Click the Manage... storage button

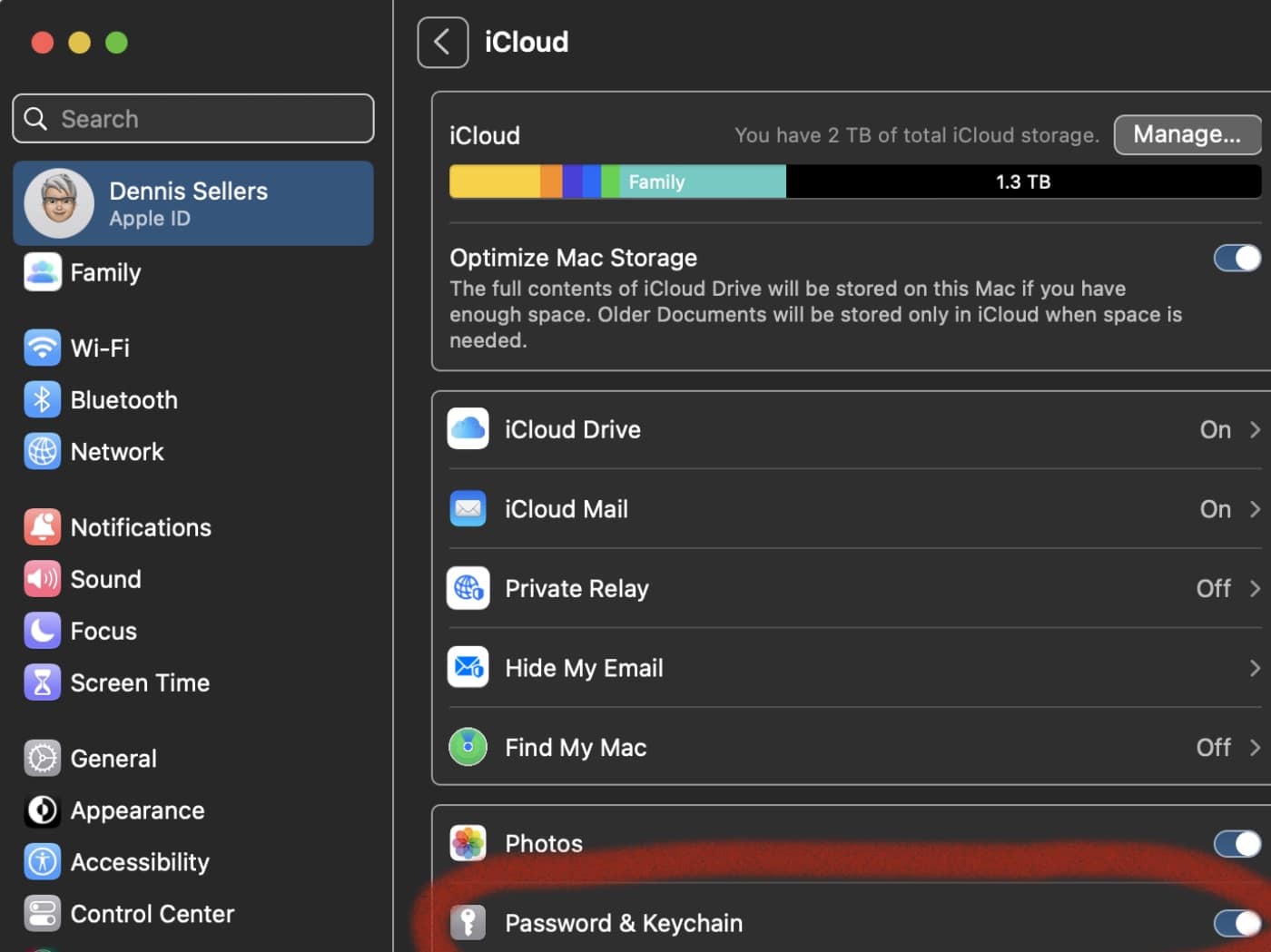tap(1187, 134)
